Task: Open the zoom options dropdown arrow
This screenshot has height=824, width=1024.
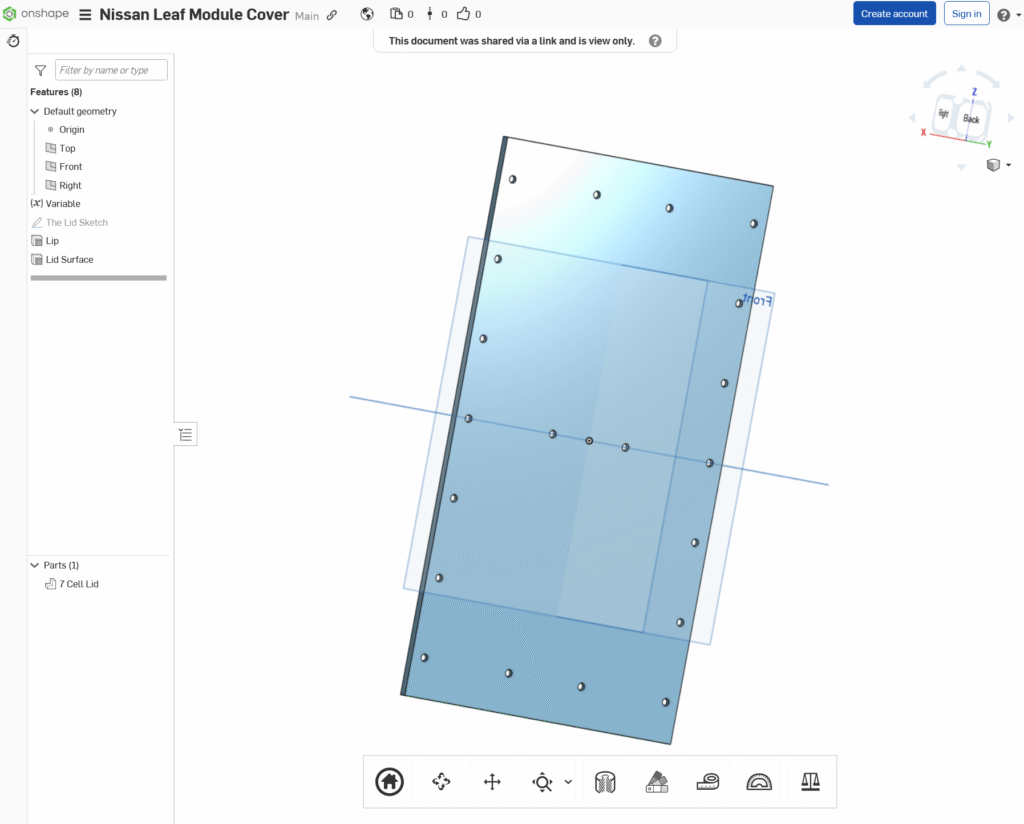Action: pyautogui.click(x=568, y=782)
